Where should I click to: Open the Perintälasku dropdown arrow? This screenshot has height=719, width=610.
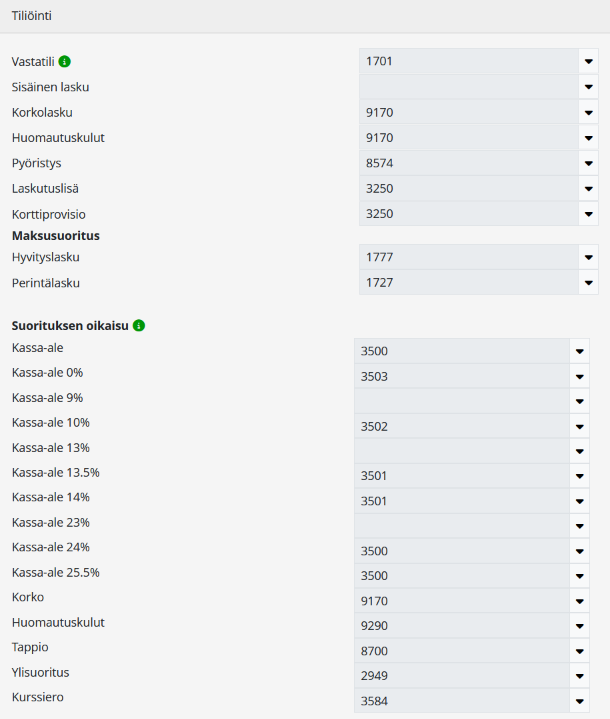588,283
